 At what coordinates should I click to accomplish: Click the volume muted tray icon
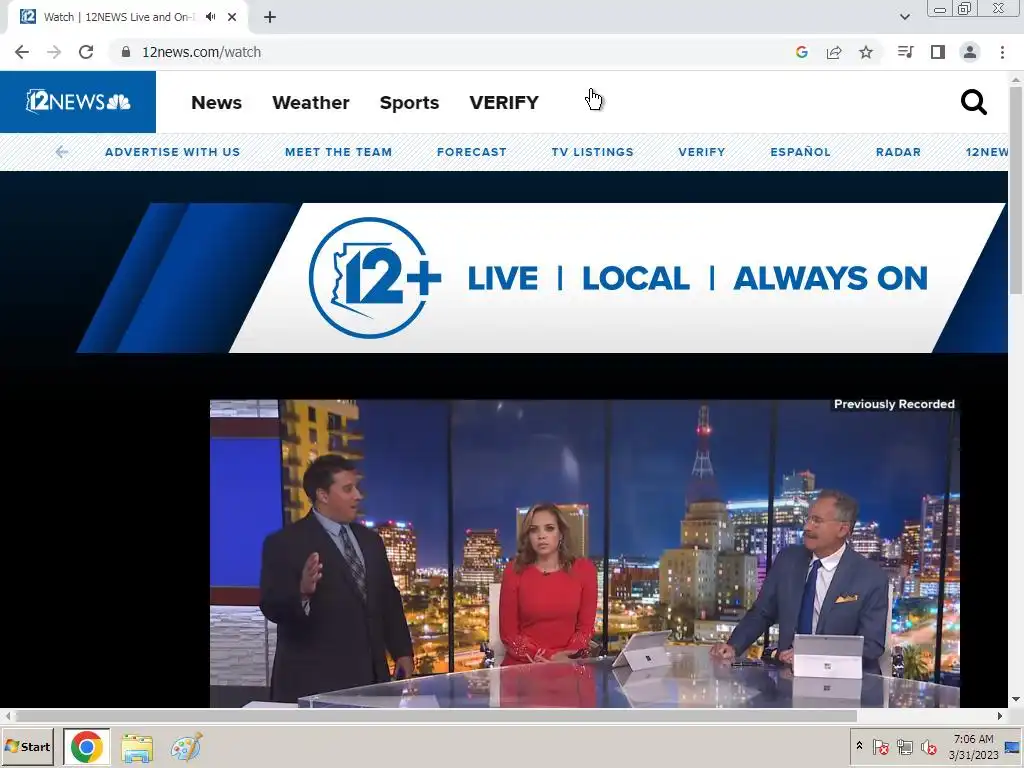point(928,746)
